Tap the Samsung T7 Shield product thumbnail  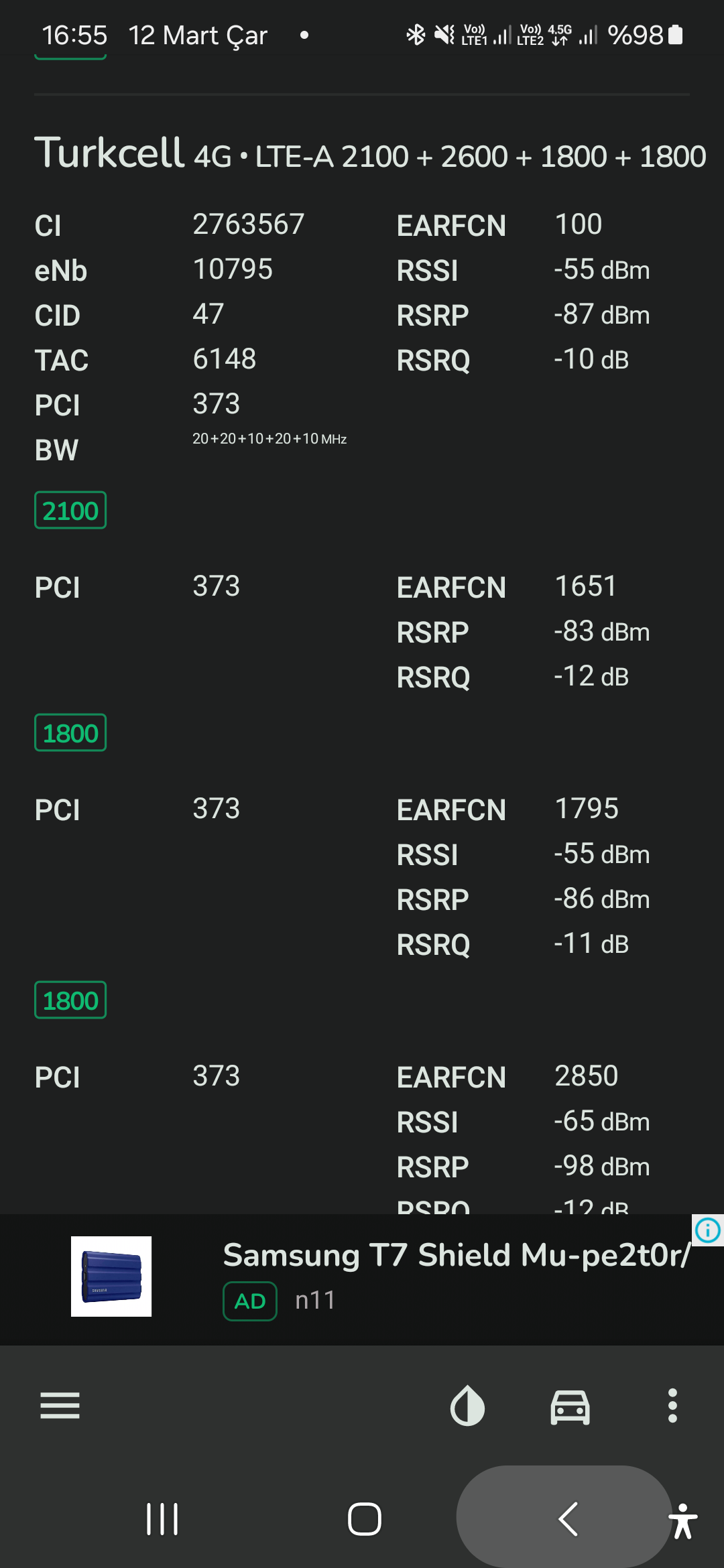coord(111,1277)
